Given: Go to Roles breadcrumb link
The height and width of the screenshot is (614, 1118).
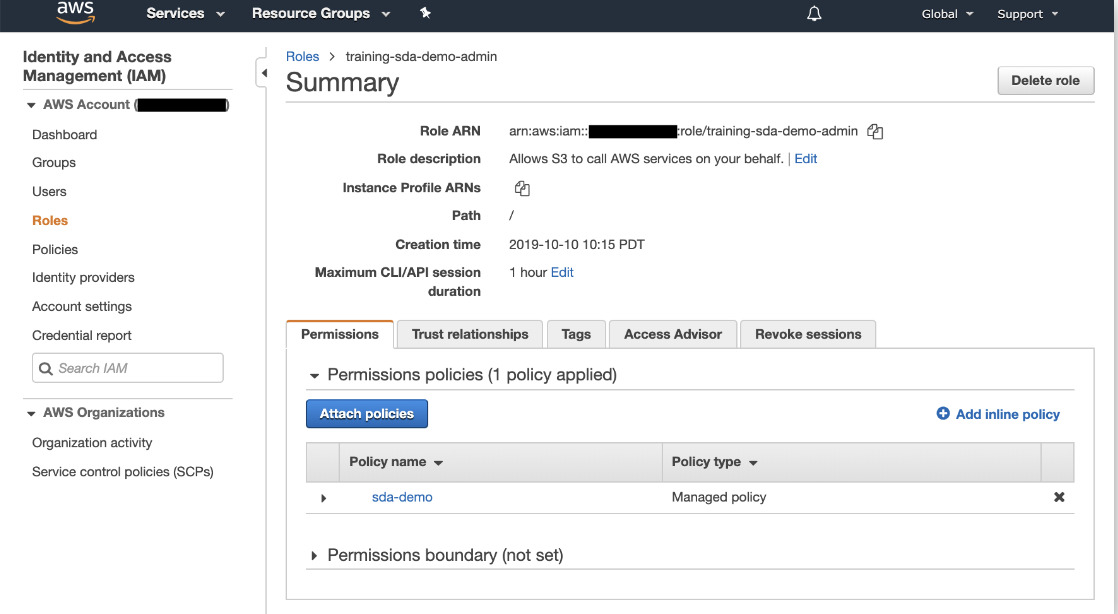Looking at the screenshot, I should pos(302,56).
